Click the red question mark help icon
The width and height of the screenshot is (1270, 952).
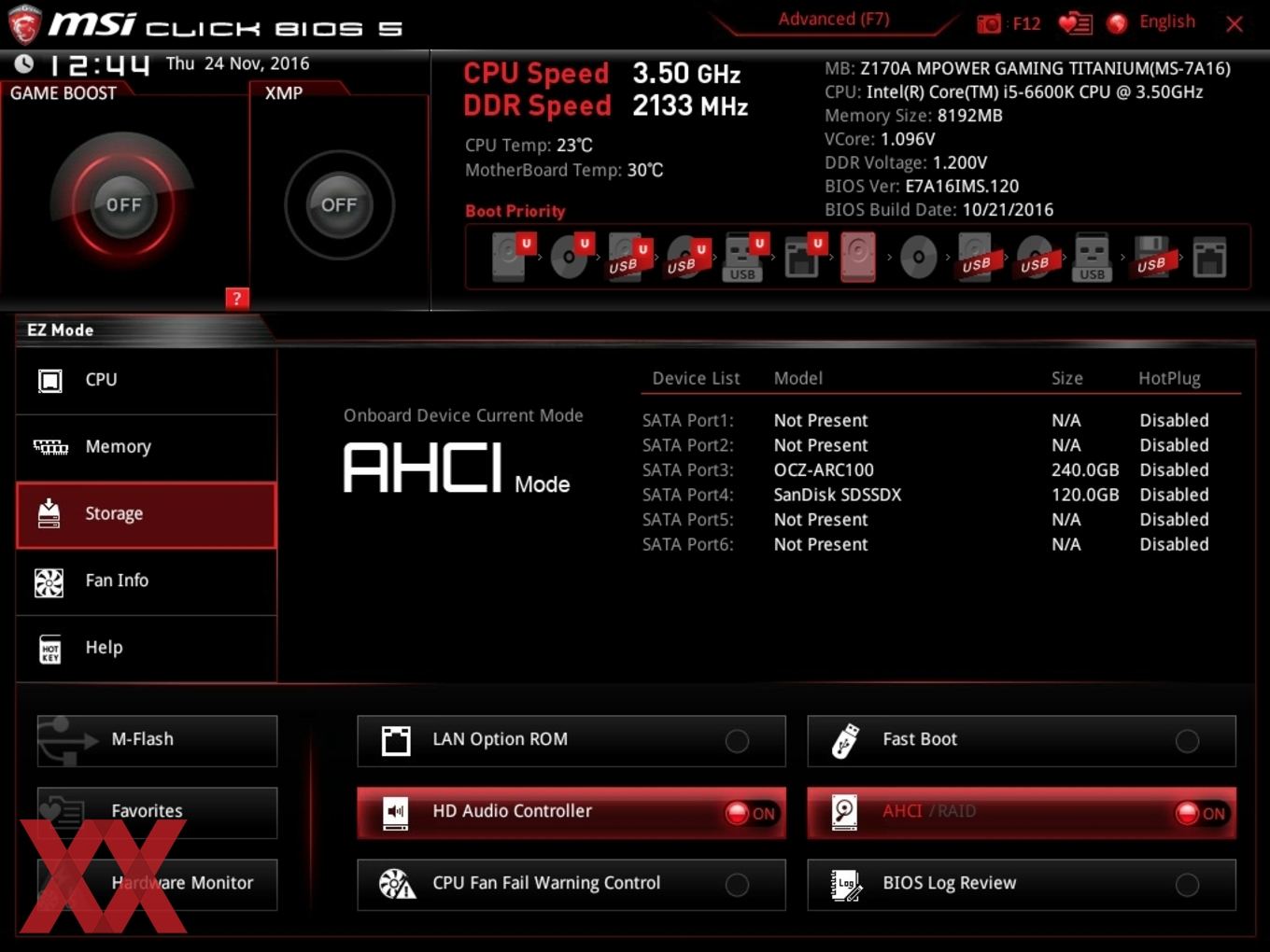pyautogui.click(x=237, y=299)
